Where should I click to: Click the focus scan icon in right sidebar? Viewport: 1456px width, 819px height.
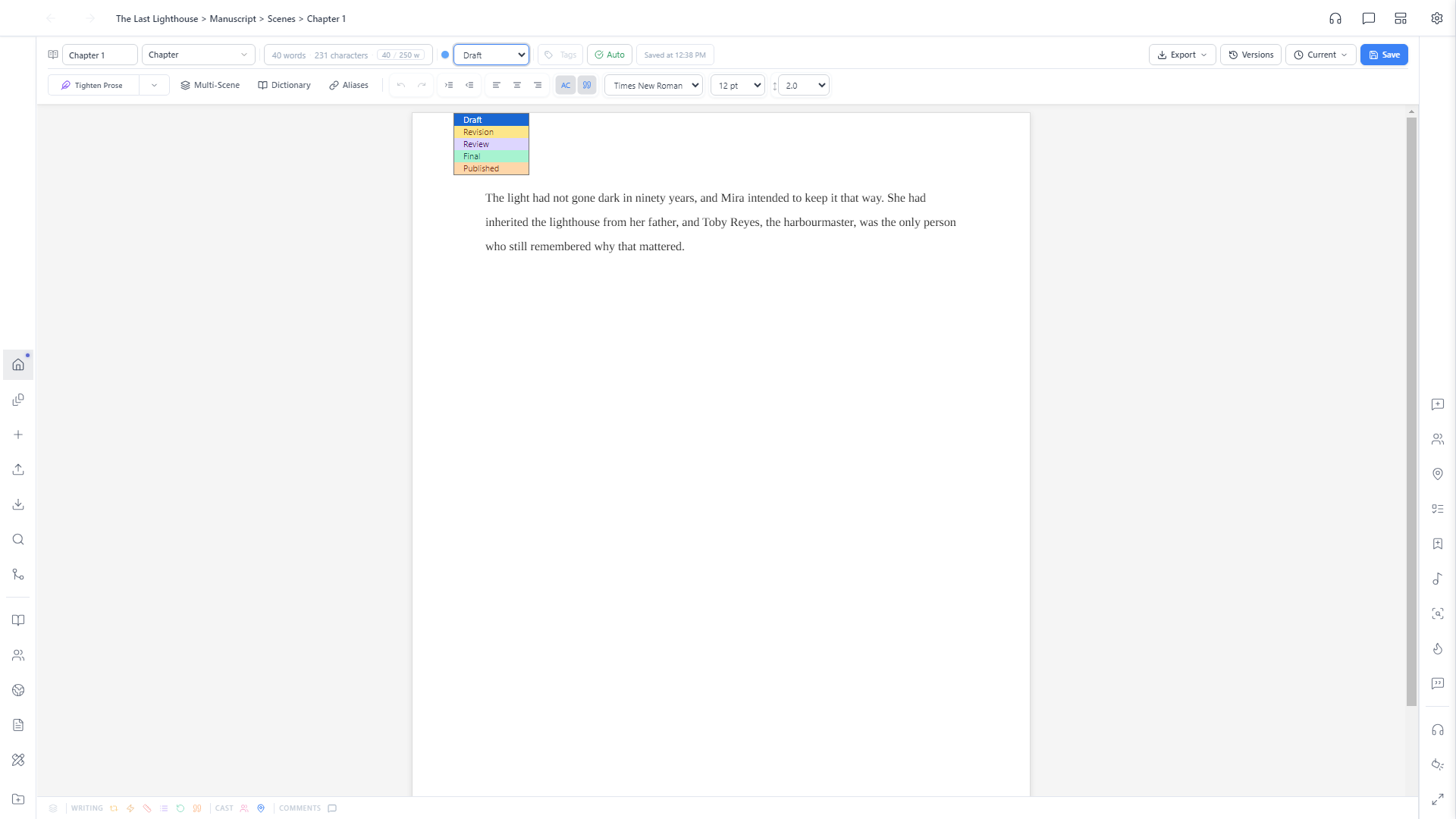click(1438, 613)
